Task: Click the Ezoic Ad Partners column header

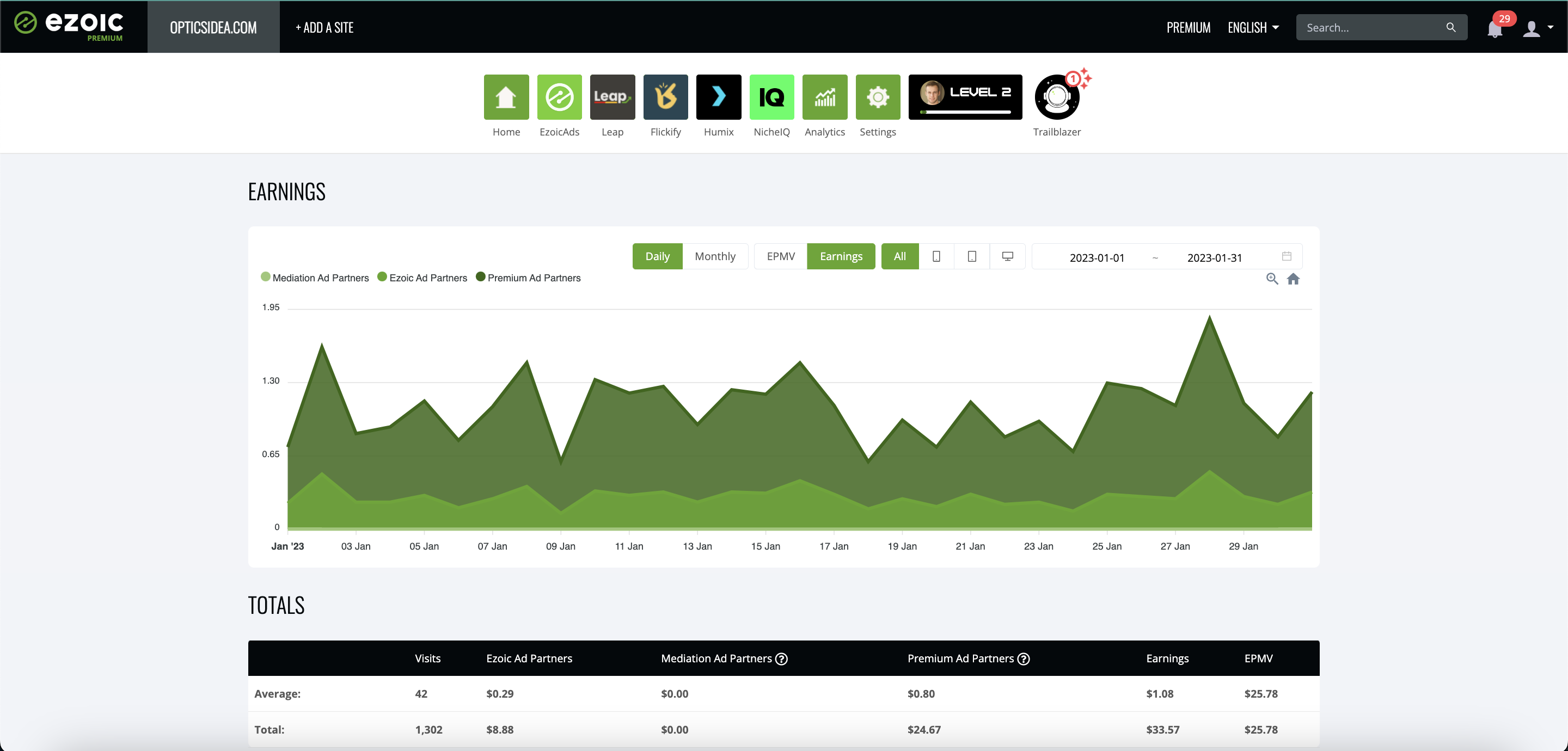Action: (529, 658)
